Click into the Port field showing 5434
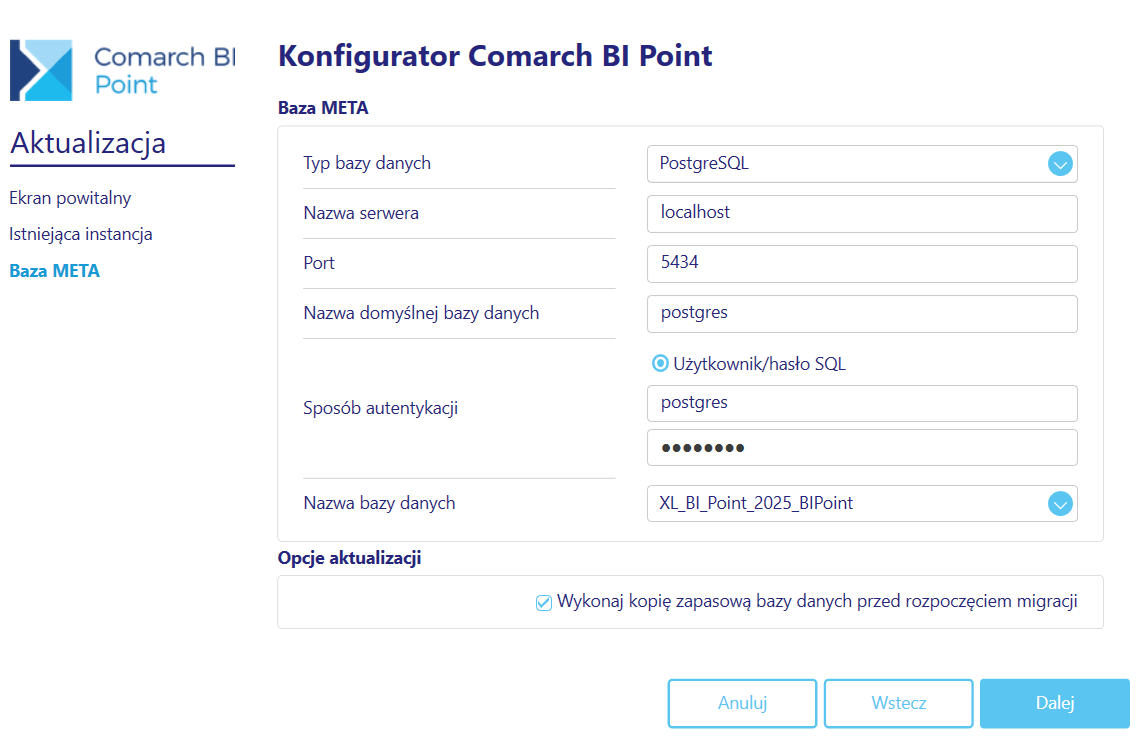The image size is (1140, 741). click(861, 263)
